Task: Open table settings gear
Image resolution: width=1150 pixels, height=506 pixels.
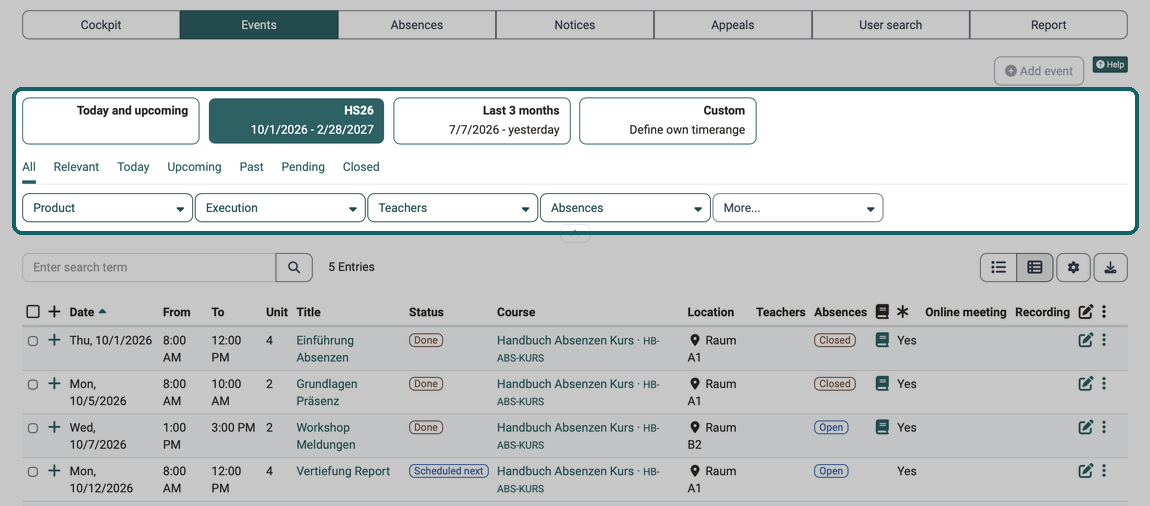Action: tap(1074, 268)
